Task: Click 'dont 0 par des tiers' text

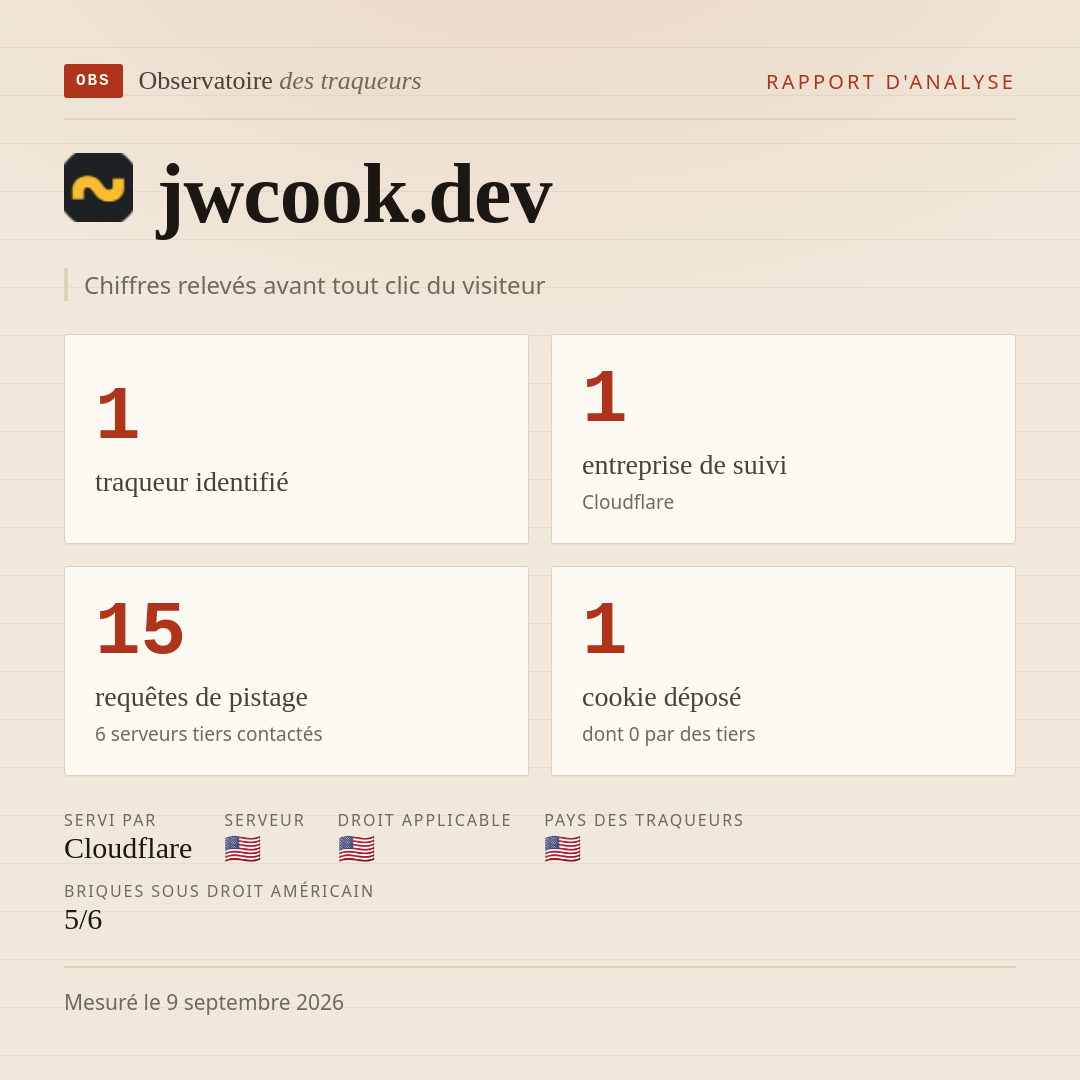Action: click(668, 734)
